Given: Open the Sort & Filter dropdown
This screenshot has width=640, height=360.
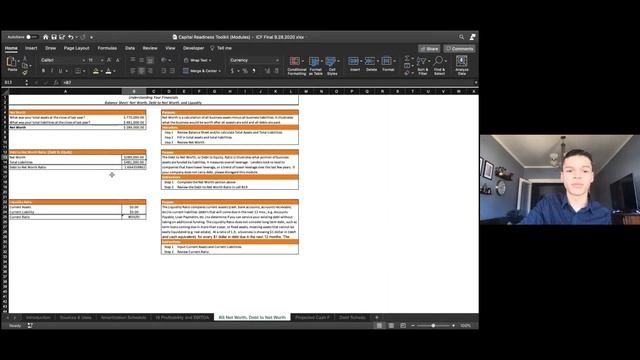Looking at the screenshot, I should tap(422, 66).
